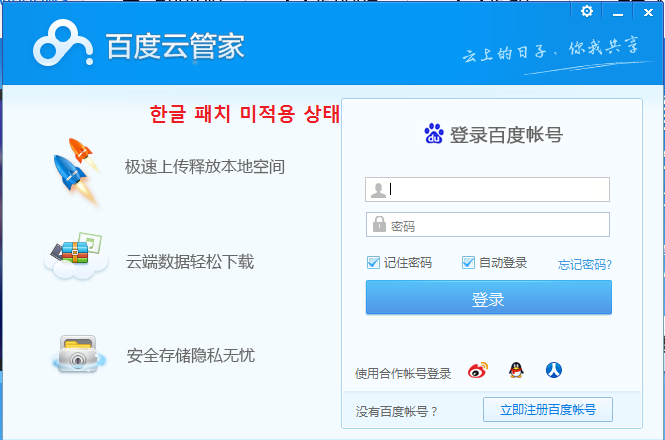Click the 极速上传释放本地空间 text
Screen dimensions: 665x440
click(204, 167)
